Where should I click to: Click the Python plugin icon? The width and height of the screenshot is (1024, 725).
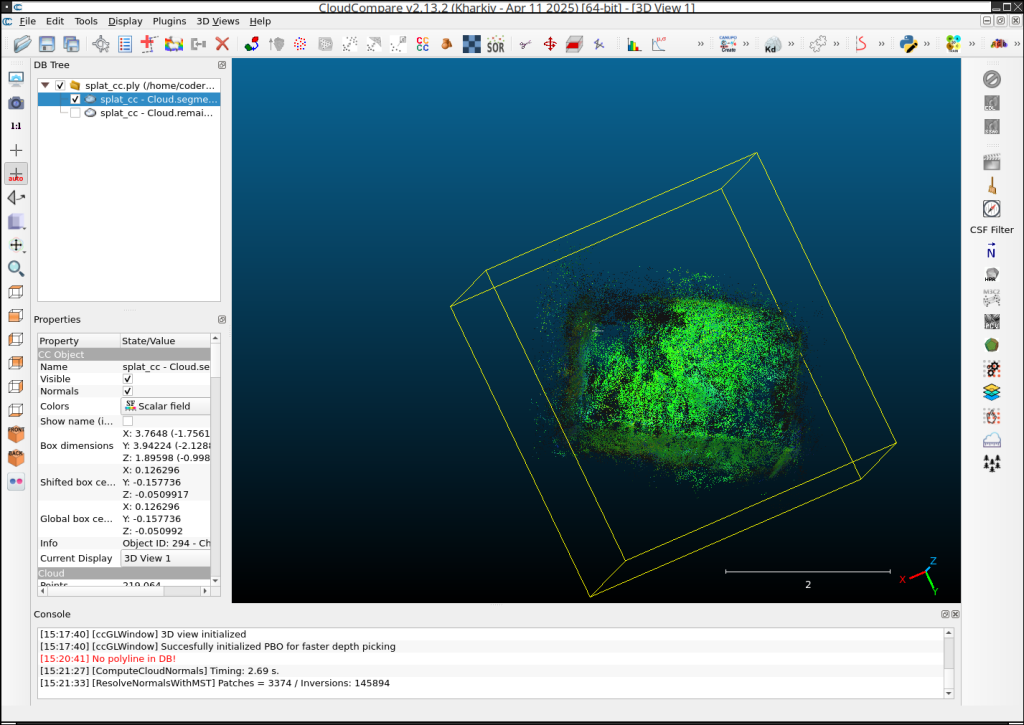909,44
